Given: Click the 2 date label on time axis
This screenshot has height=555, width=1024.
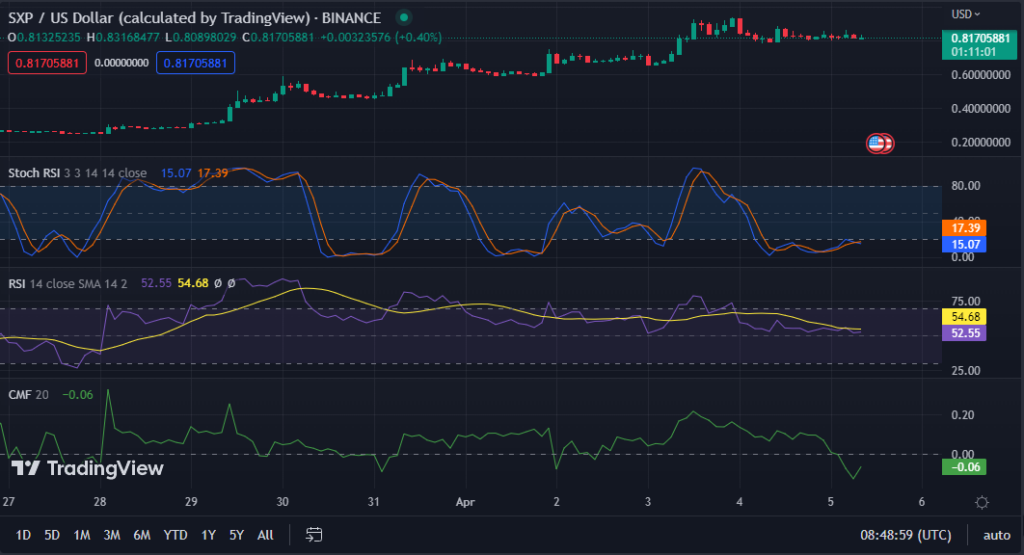Looking at the screenshot, I should click(556, 502).
